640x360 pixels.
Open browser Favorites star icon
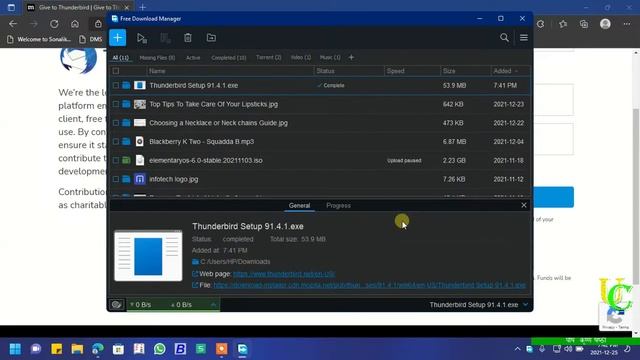pyautogui.click(x=563, y=24)
